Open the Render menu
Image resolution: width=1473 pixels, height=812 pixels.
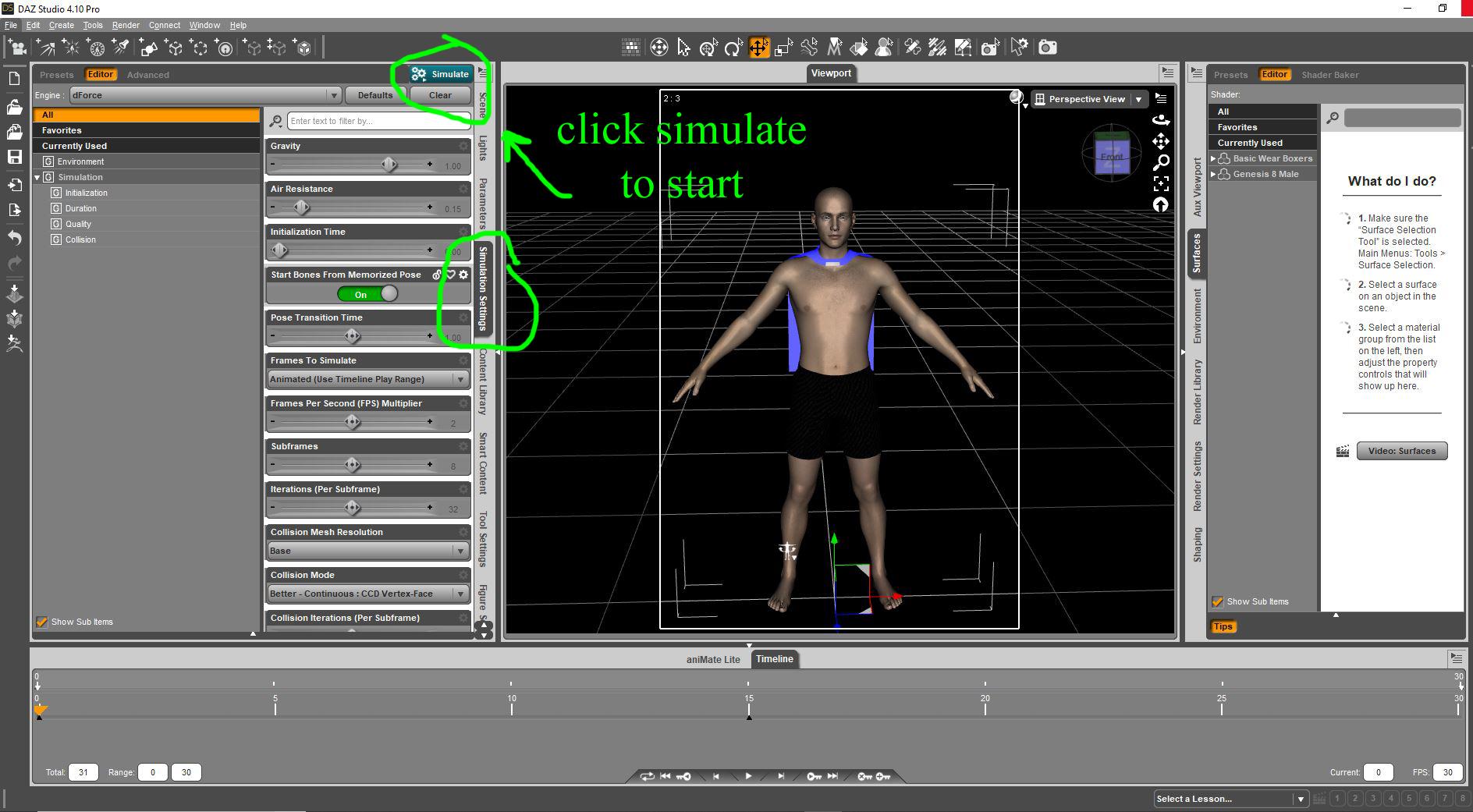[126, 25]
